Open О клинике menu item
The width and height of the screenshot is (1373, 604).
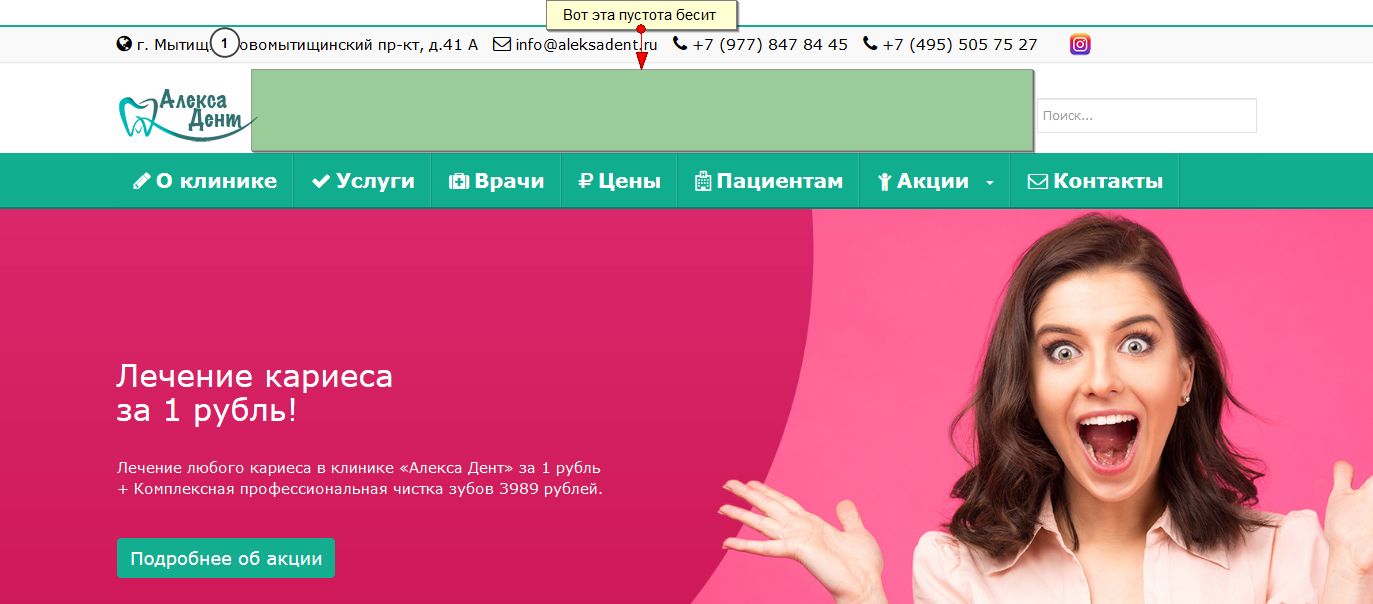tap(205, 181)
